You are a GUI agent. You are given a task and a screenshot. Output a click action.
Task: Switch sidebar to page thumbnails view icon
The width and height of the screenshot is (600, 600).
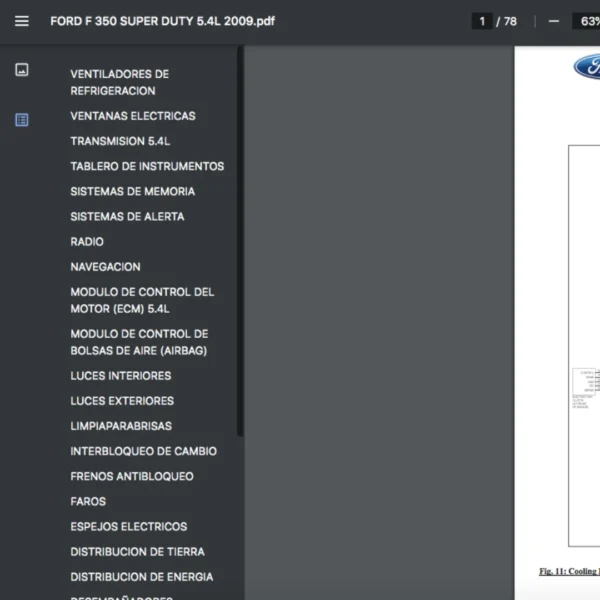(22, 70)
